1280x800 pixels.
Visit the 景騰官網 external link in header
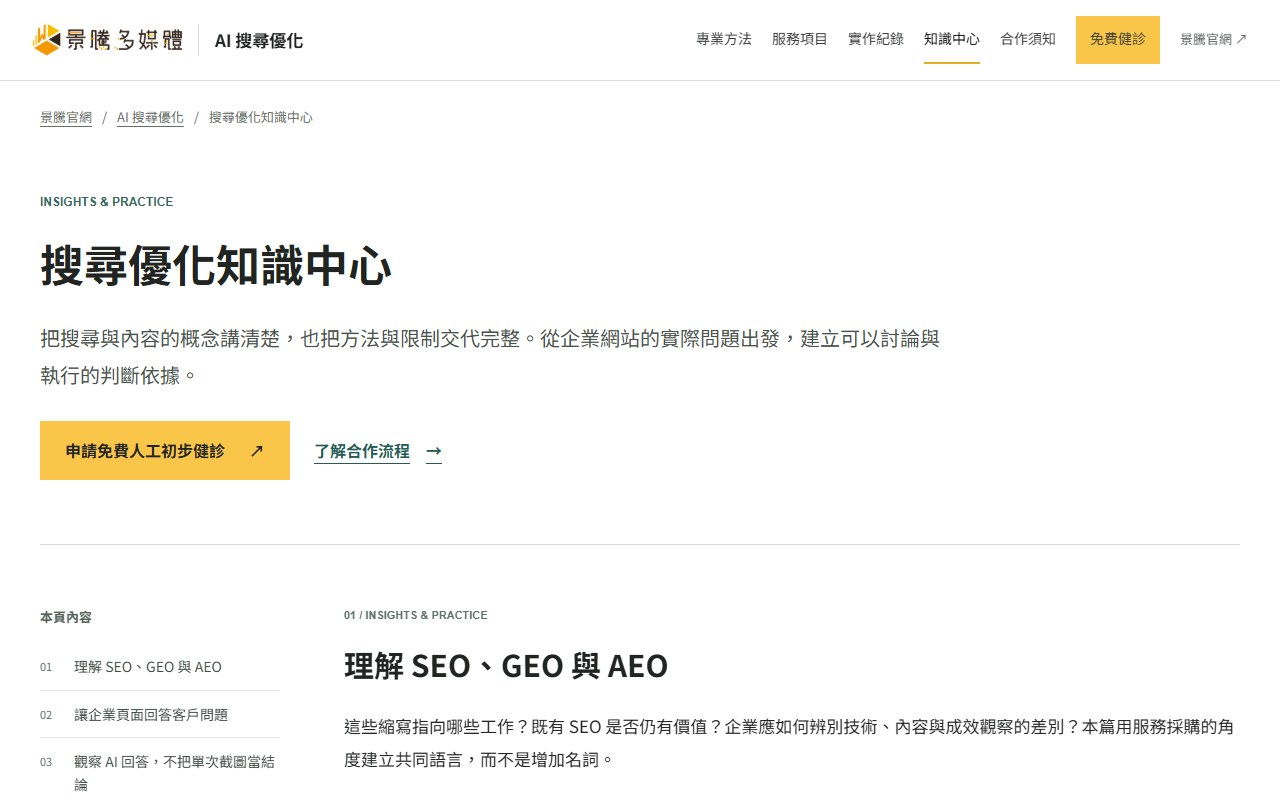coord(1214,39)
